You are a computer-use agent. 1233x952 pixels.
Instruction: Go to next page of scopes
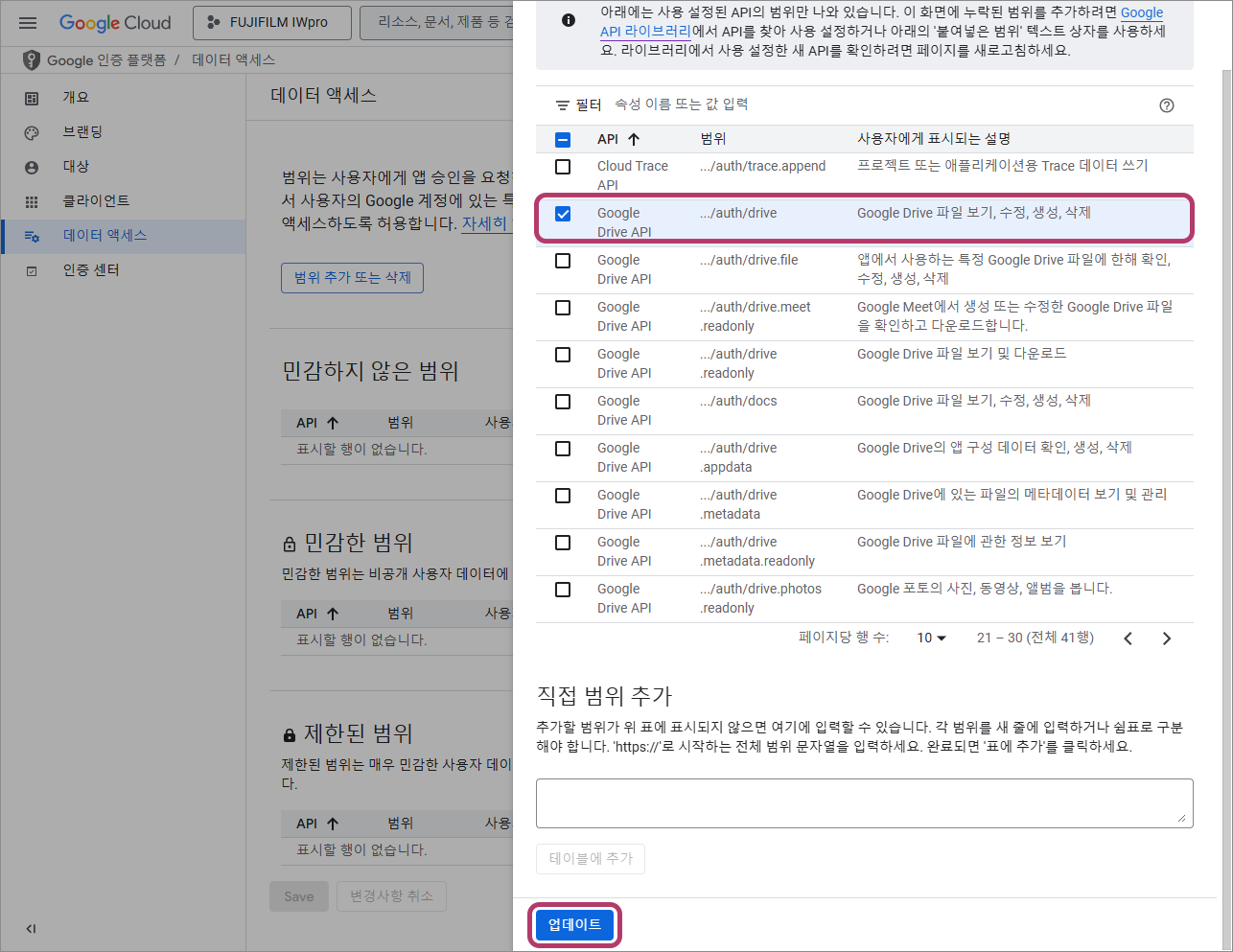click(x=1167, y=639)
